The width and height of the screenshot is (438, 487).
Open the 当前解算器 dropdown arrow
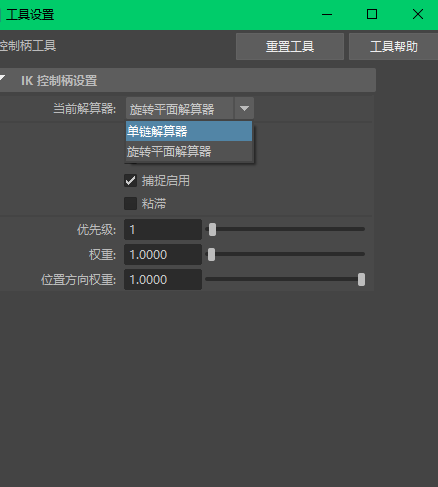[x=244, y=108]
